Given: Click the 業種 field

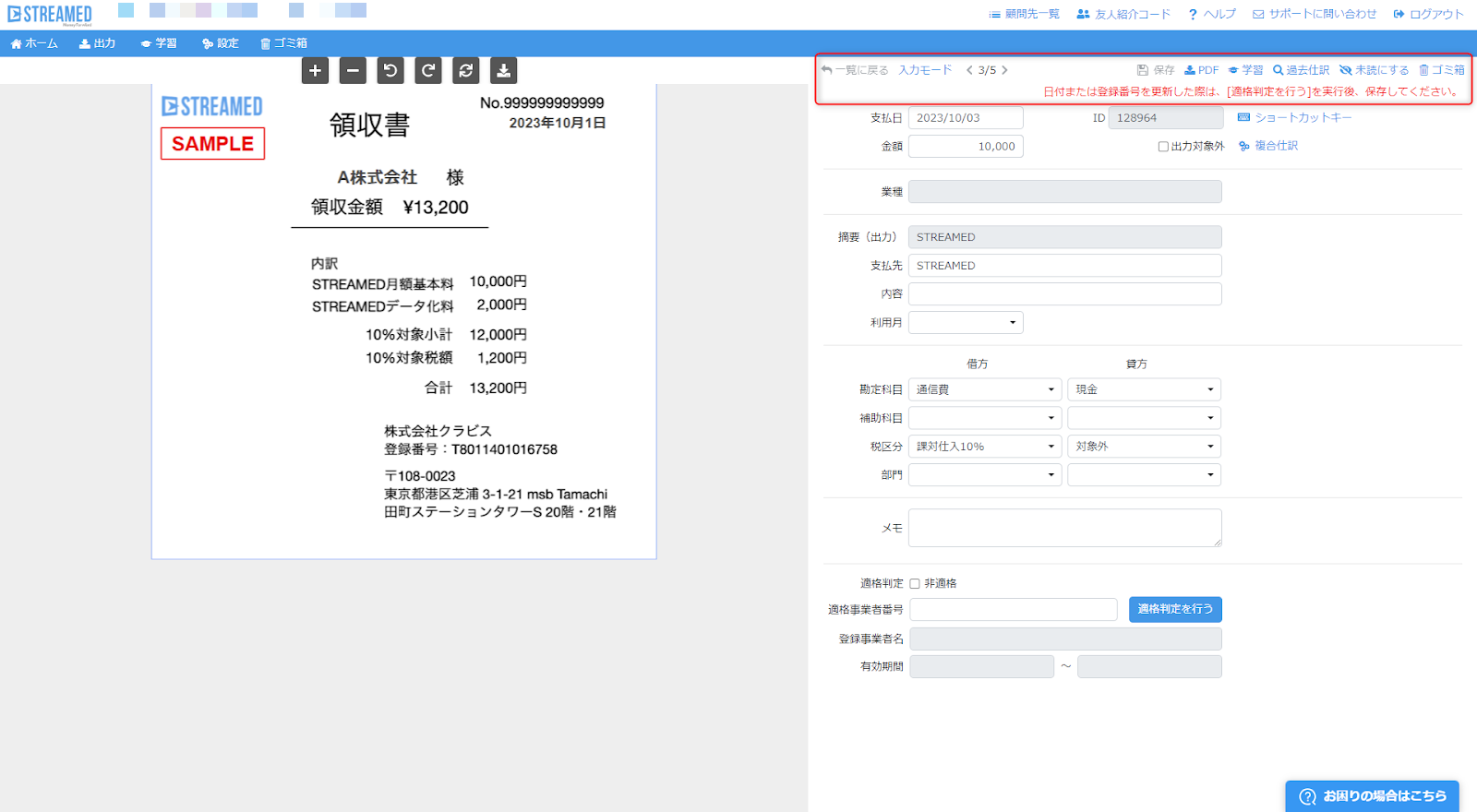Looking at the screenshot, I should (x=1065, y=192).
